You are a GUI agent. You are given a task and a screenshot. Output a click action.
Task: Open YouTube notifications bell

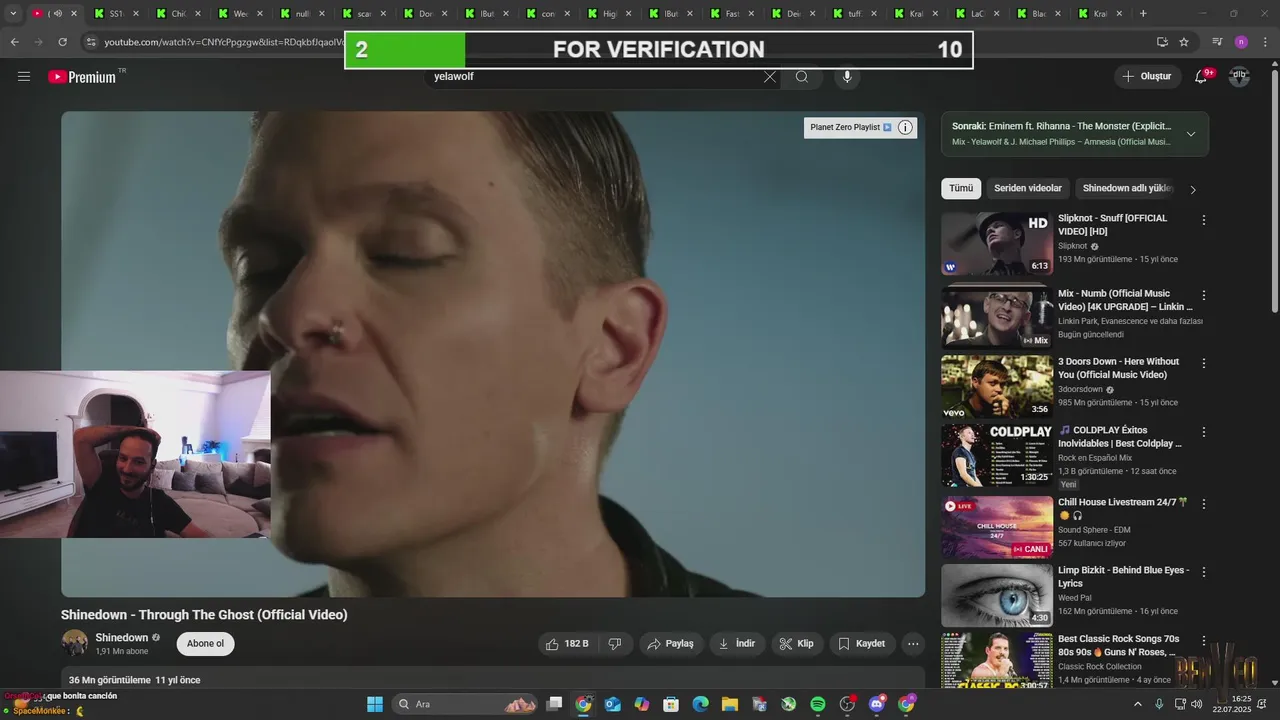tap(1201, 77)
